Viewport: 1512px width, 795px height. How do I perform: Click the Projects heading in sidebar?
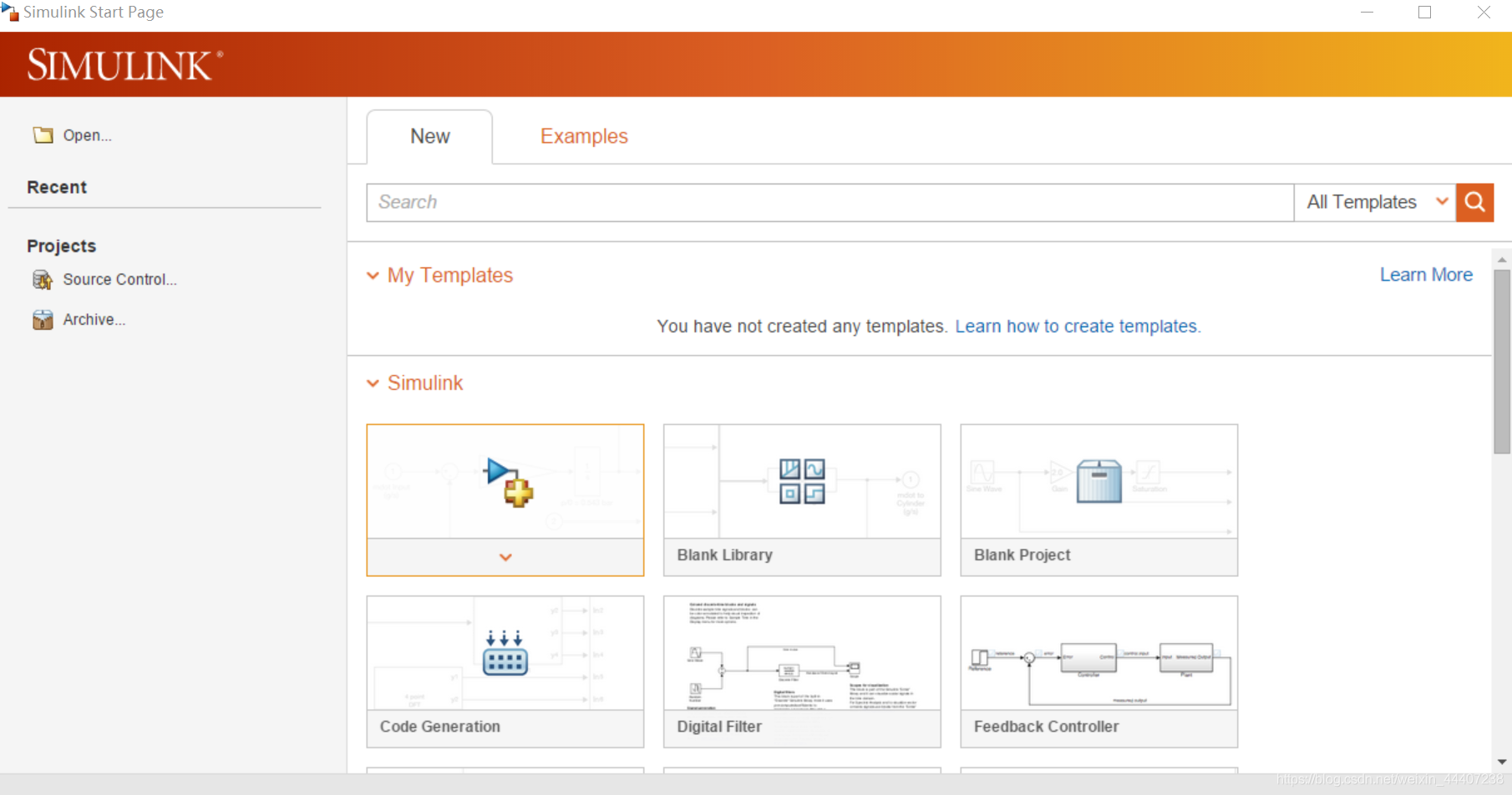[x=62, y=246]
